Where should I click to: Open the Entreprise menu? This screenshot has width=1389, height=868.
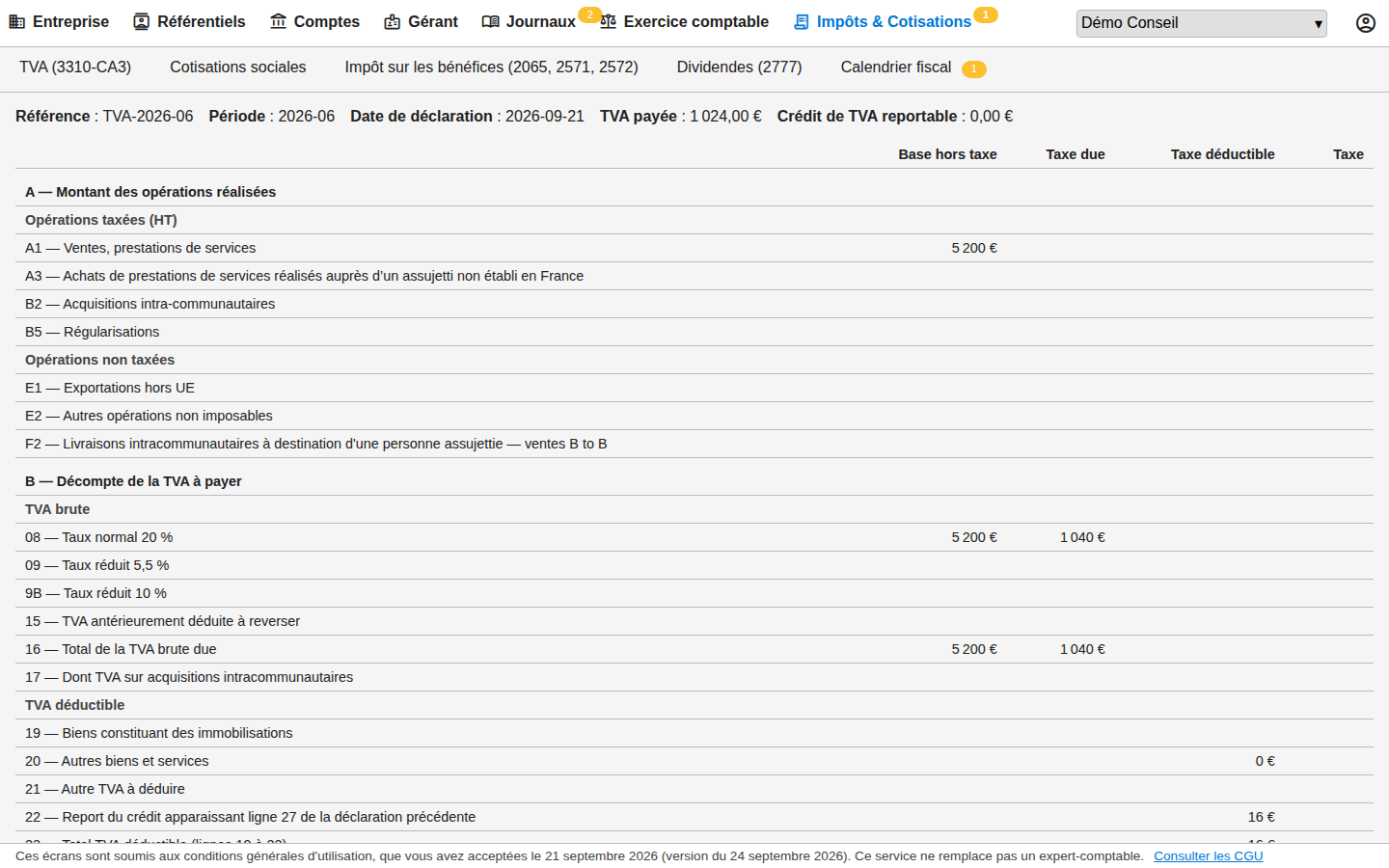(59, 21)
